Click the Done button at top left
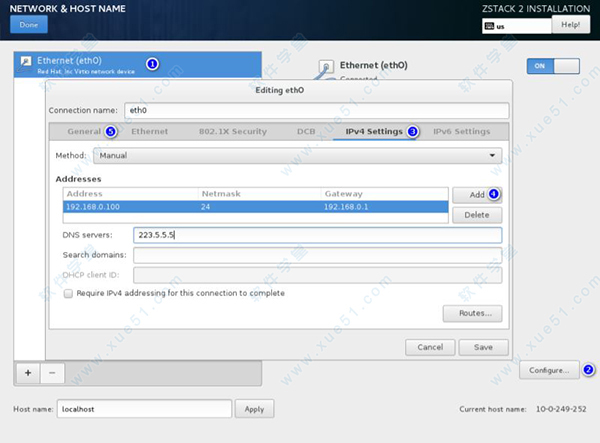600x443 pixels. 27,24
